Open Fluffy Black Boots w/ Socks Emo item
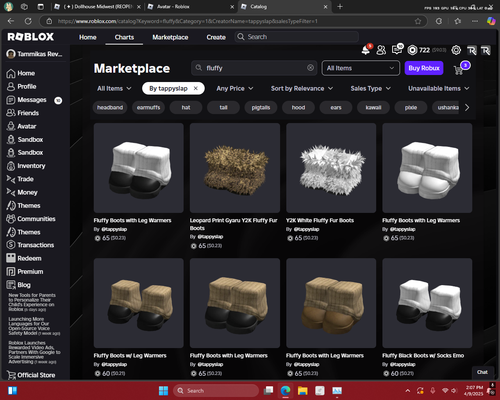This screenshot has height=400, width=500. (x=427, y=303)
